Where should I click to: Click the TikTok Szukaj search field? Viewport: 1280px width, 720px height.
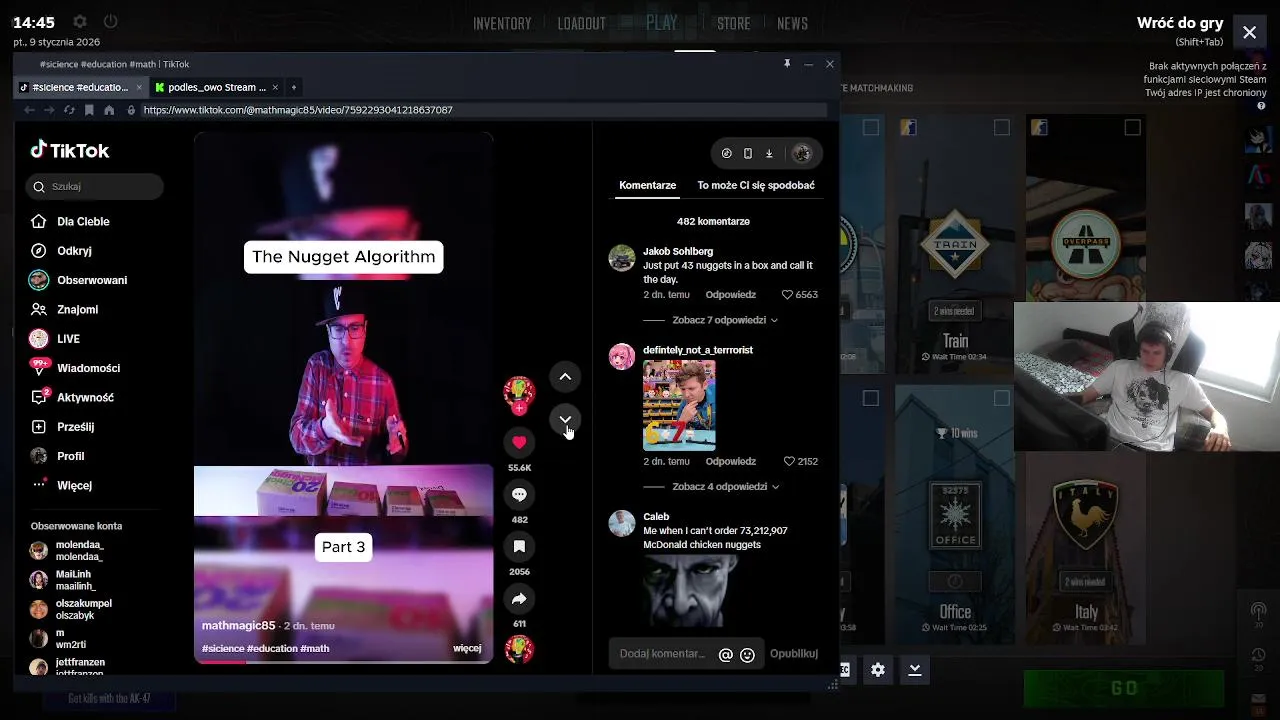[x=95, y=186]
